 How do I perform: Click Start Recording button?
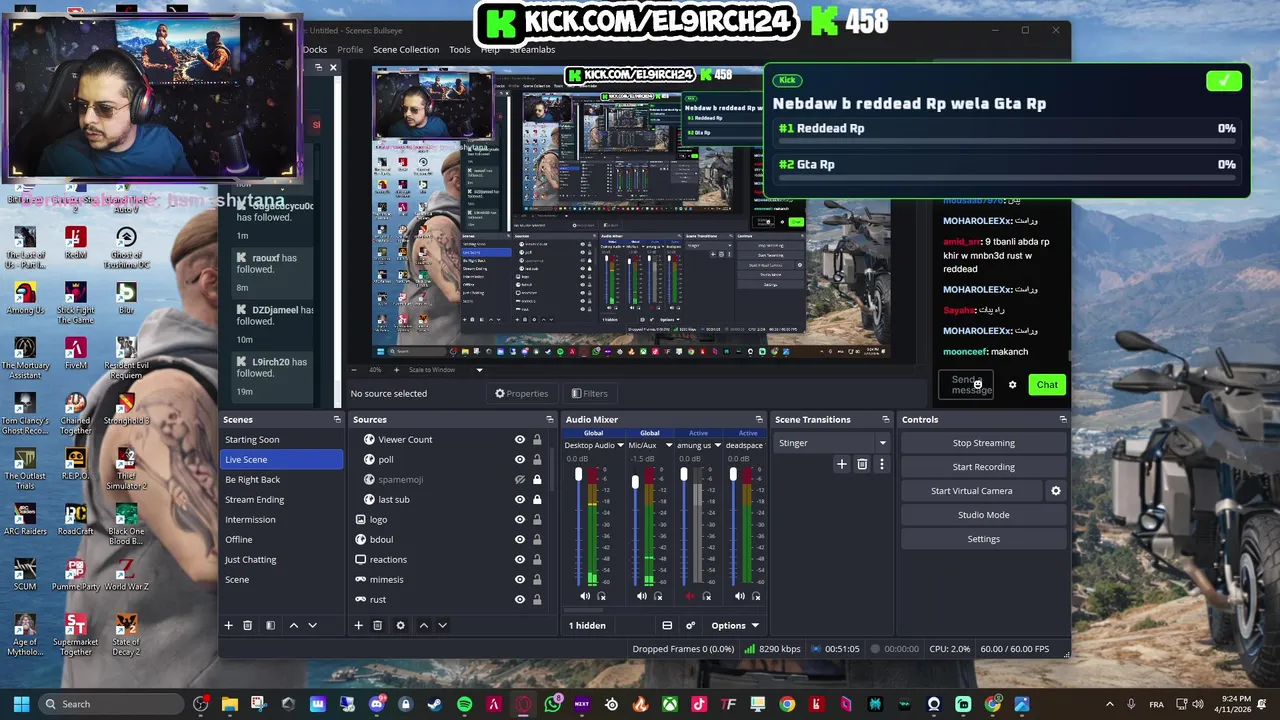984,467
